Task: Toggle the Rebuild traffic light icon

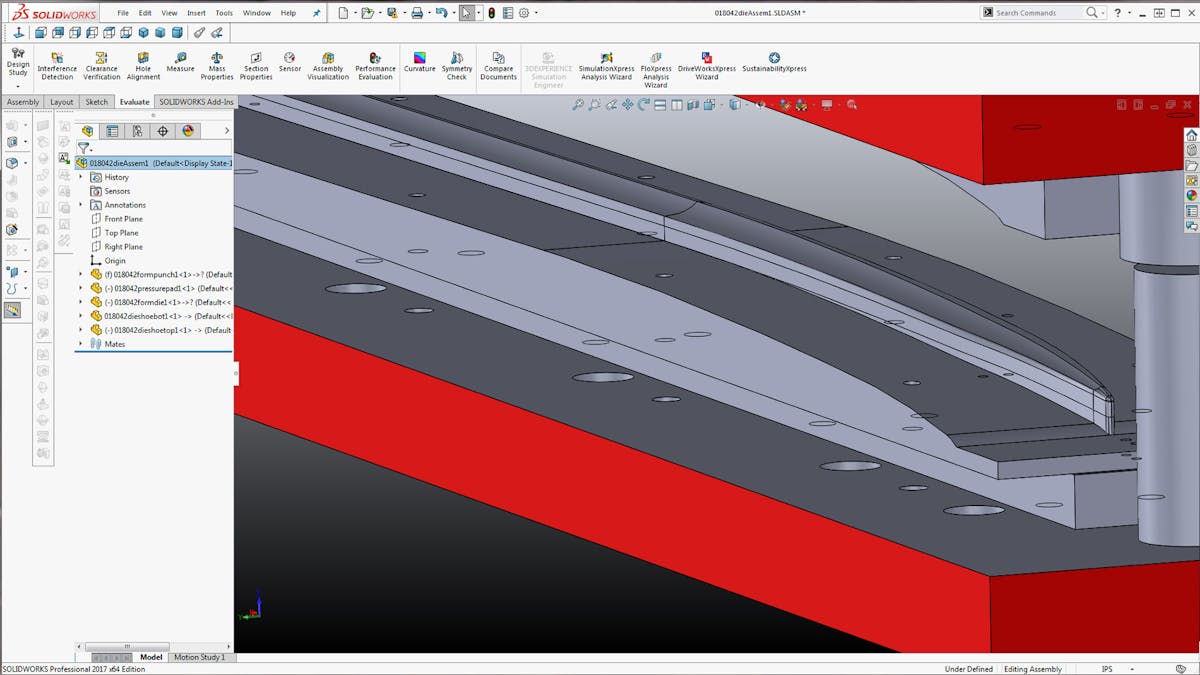Action: (491, 13)
